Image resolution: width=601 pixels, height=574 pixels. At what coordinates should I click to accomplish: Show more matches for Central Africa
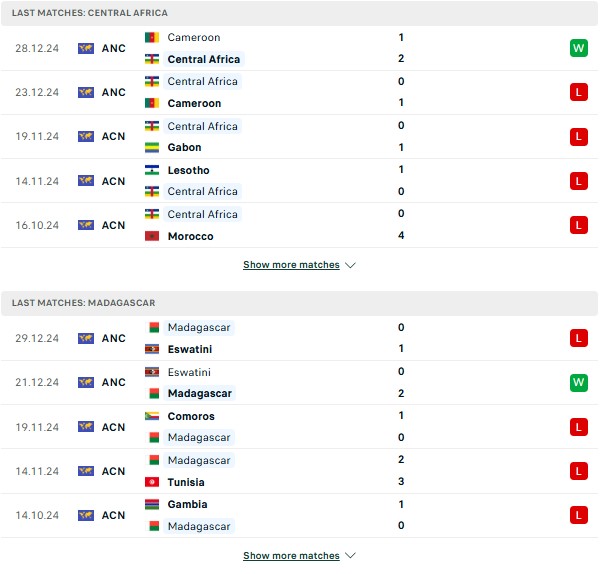291,265
